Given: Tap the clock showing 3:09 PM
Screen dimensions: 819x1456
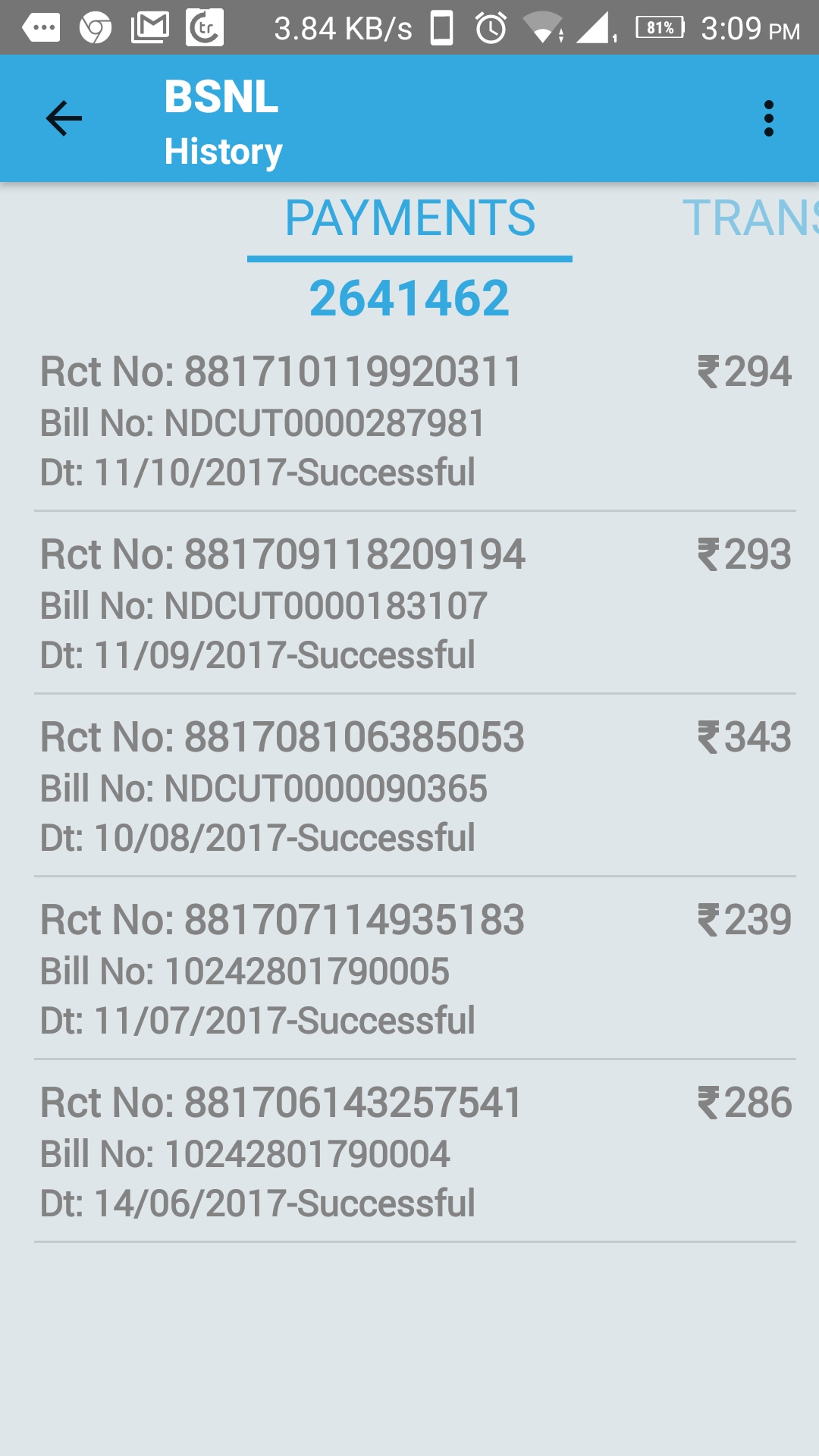Looking at the screenshot, I should click(750, 29).
